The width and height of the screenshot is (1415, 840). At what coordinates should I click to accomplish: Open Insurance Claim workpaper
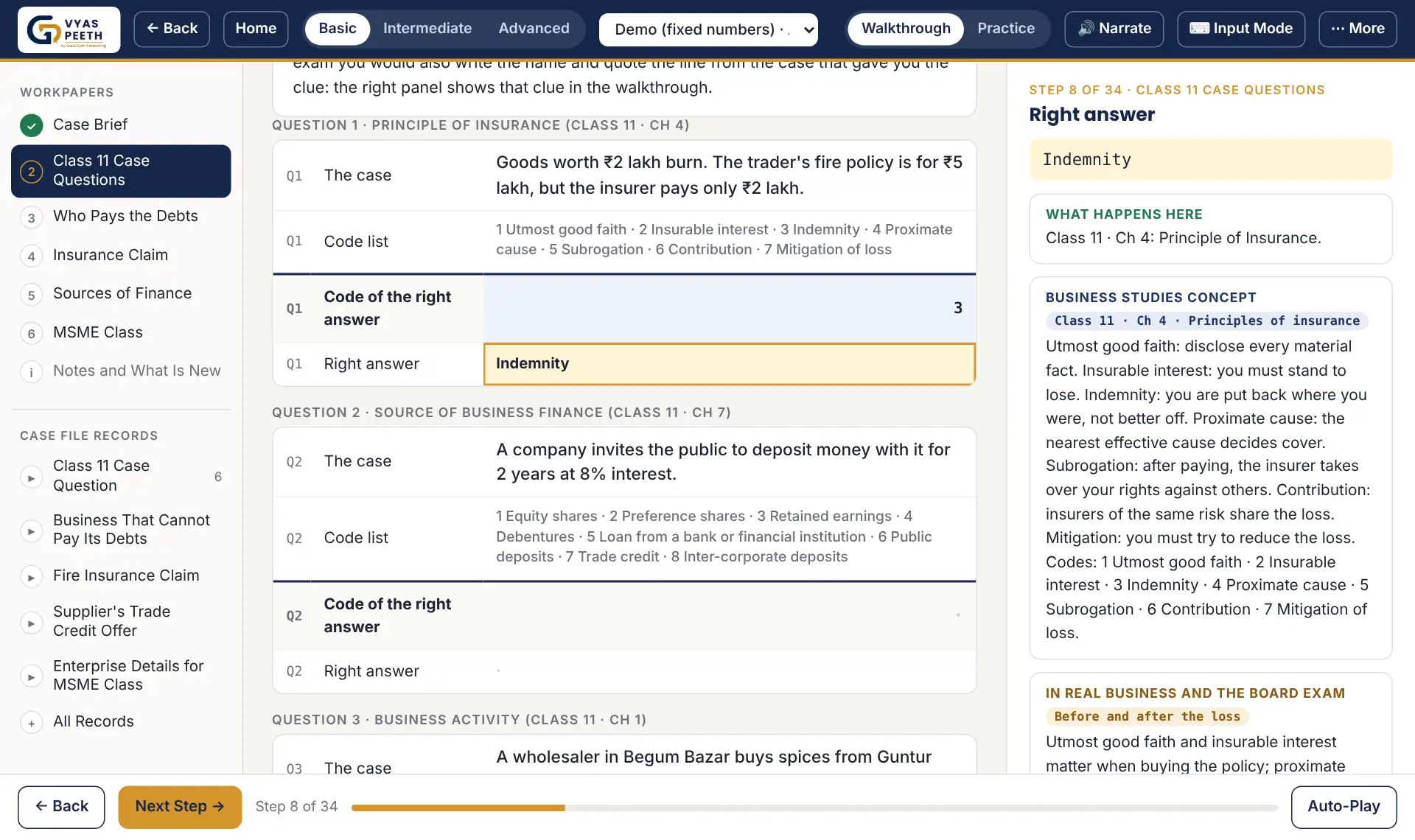(121, 255)
